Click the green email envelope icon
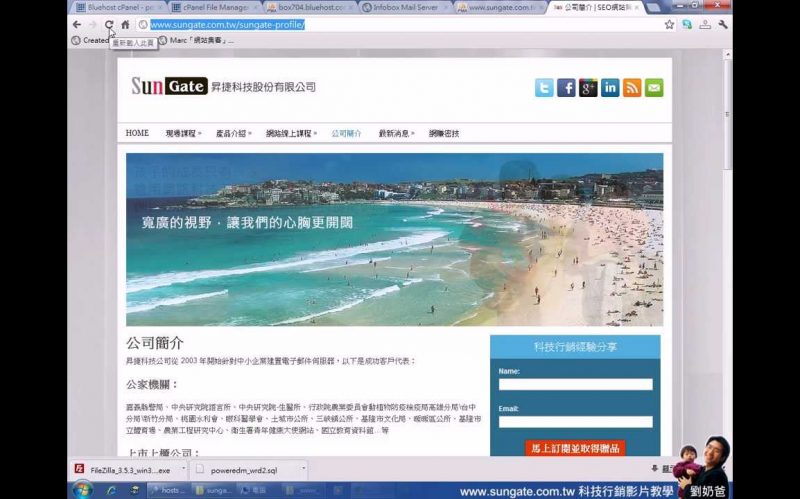 click(x=654, y=88)
